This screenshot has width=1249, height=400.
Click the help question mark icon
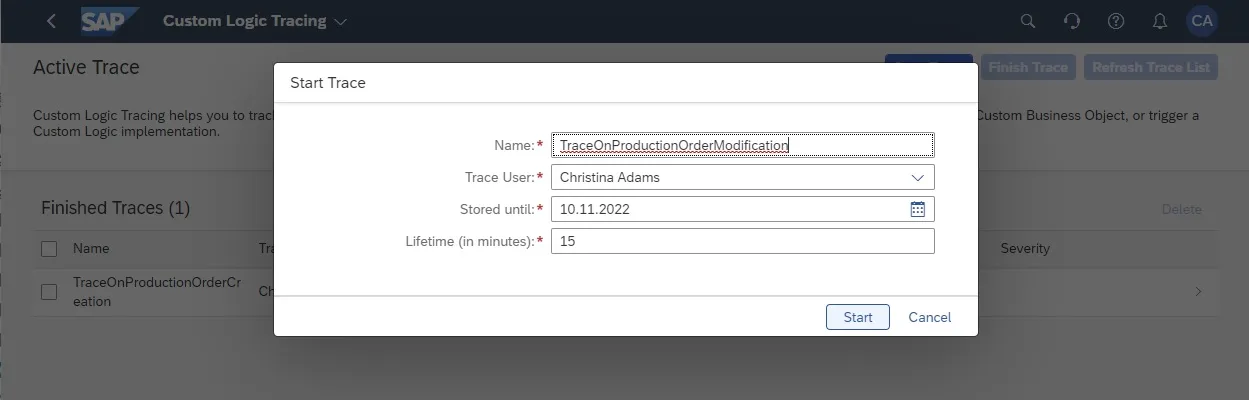coord(1116,21)
